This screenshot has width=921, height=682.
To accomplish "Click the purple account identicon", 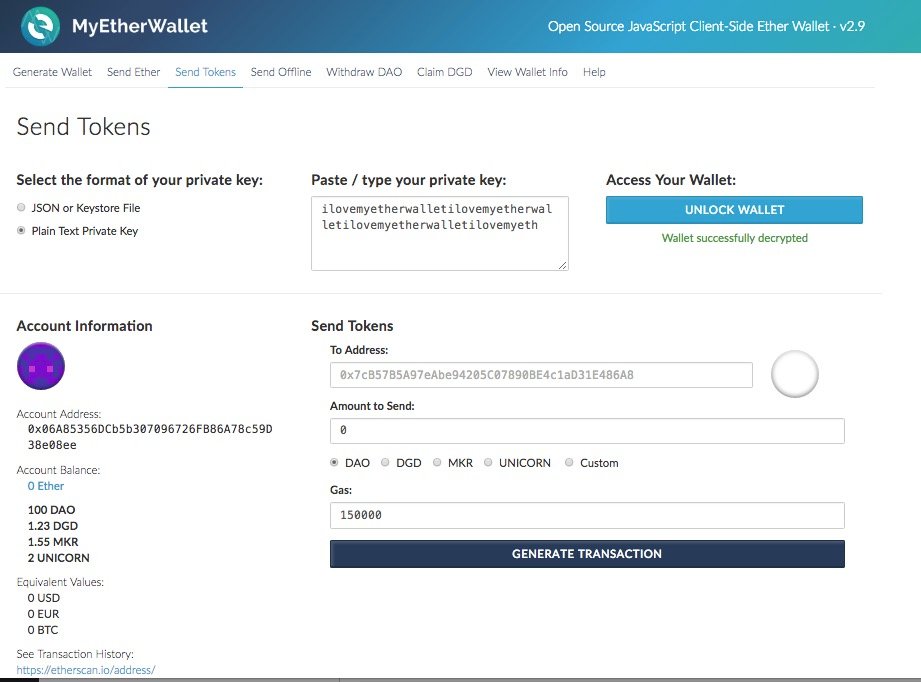I will [x=41, y=366].
